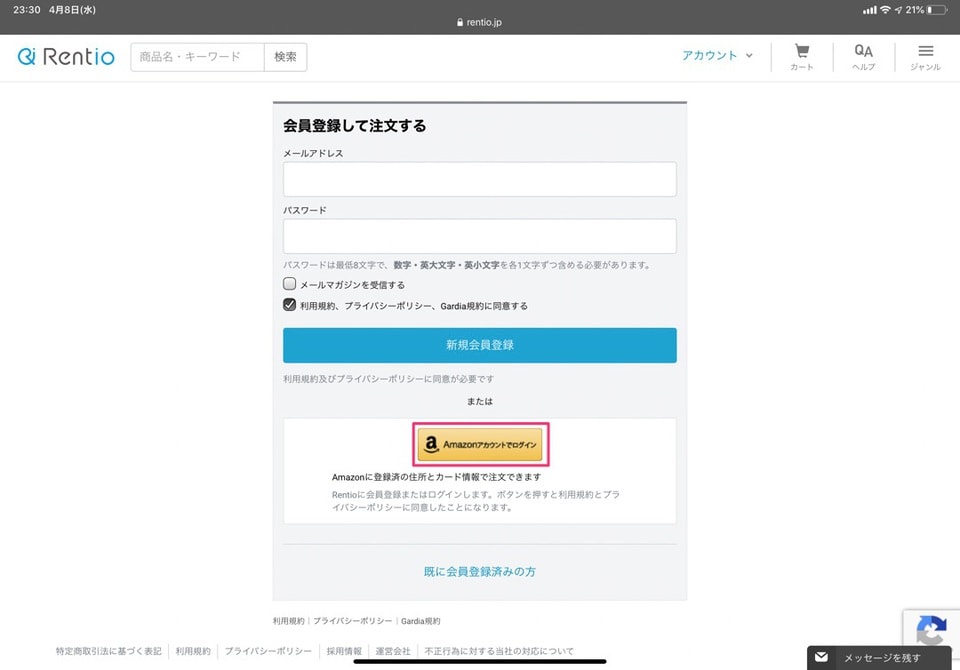Uncheck the 利用規約 agreement checkbox
960x670 pixels.
(x=289, y=305)
